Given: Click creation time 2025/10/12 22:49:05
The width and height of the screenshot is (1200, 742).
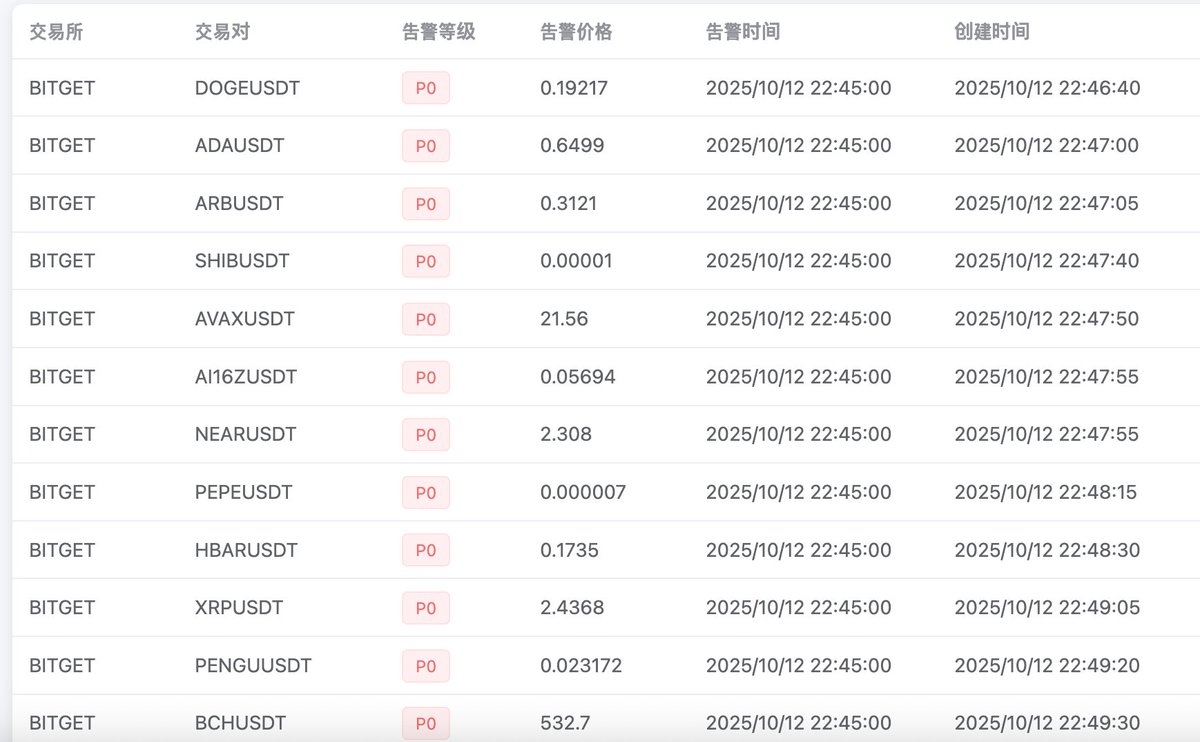Looking at the screenshot, I should 1047,608.
